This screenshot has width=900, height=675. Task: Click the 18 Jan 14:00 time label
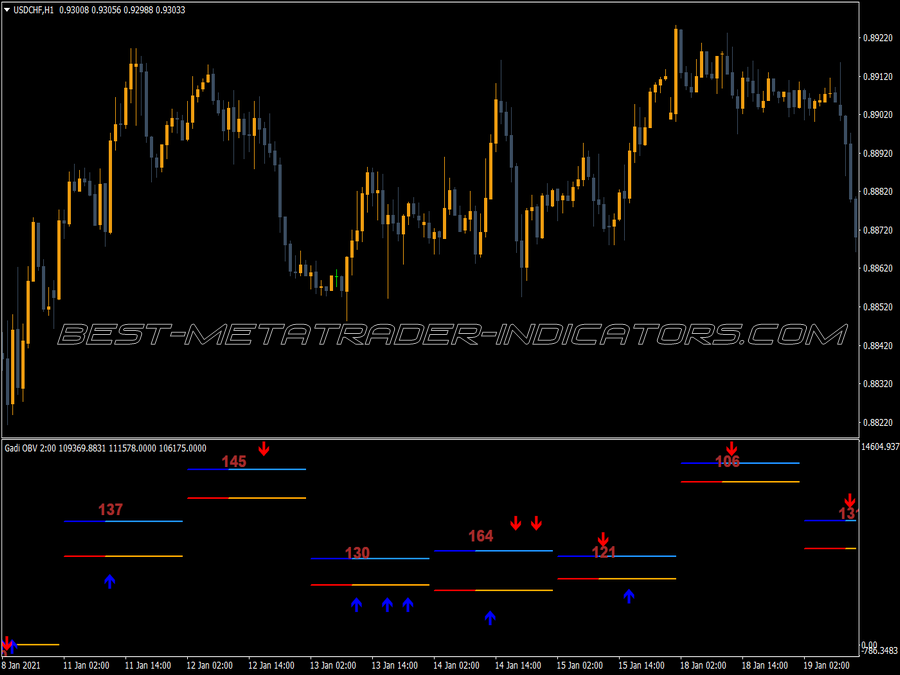coord(765,665)
